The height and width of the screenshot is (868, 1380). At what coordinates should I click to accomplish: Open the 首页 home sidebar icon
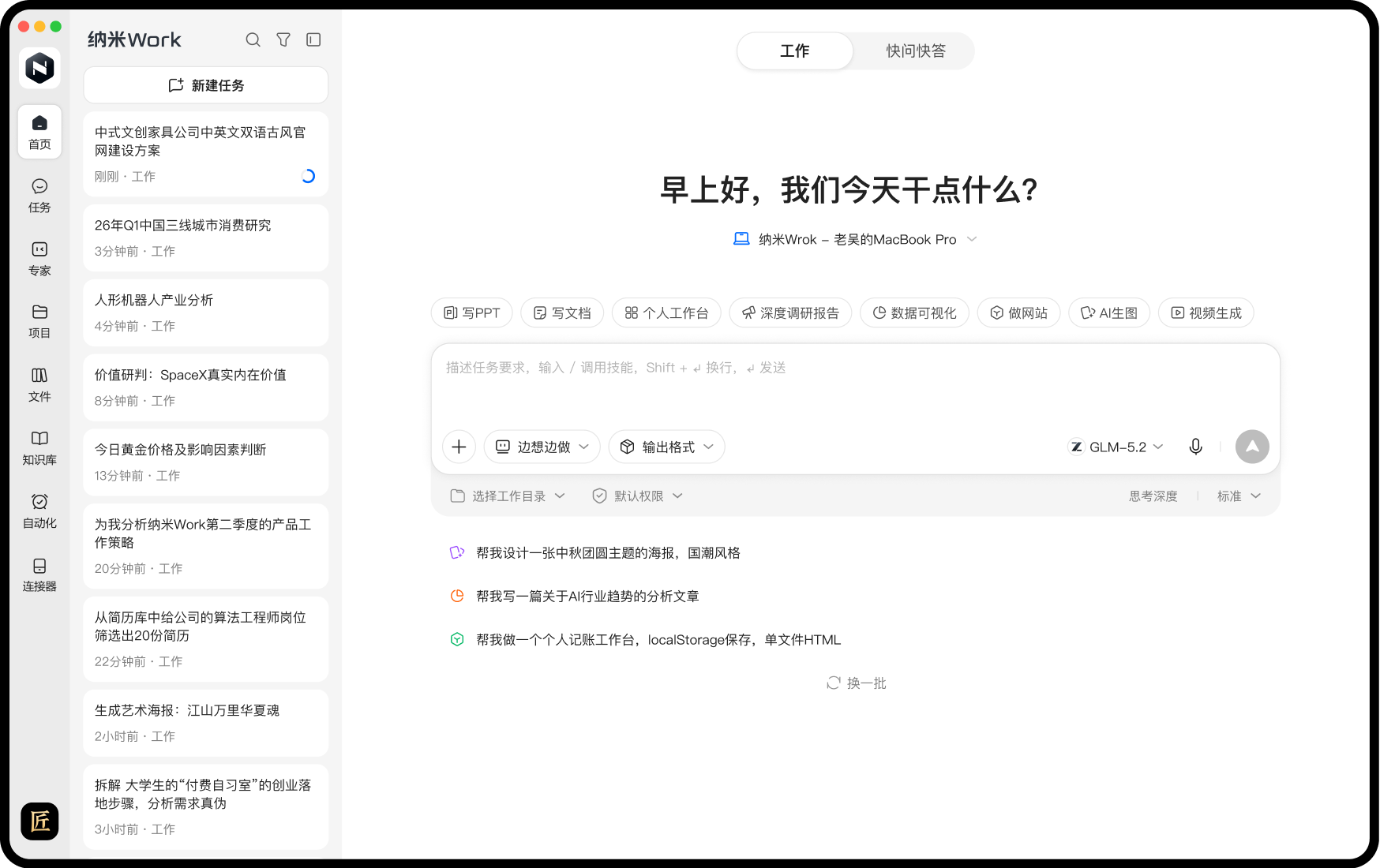point(39,132)
